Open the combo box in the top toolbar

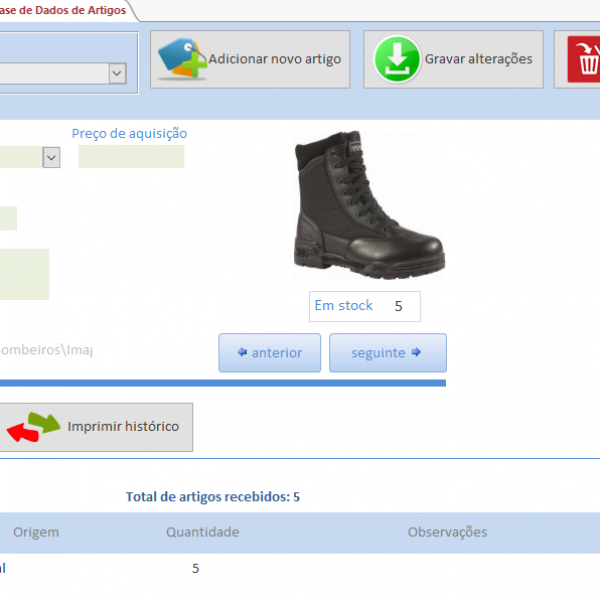click(x=117, y=73)
